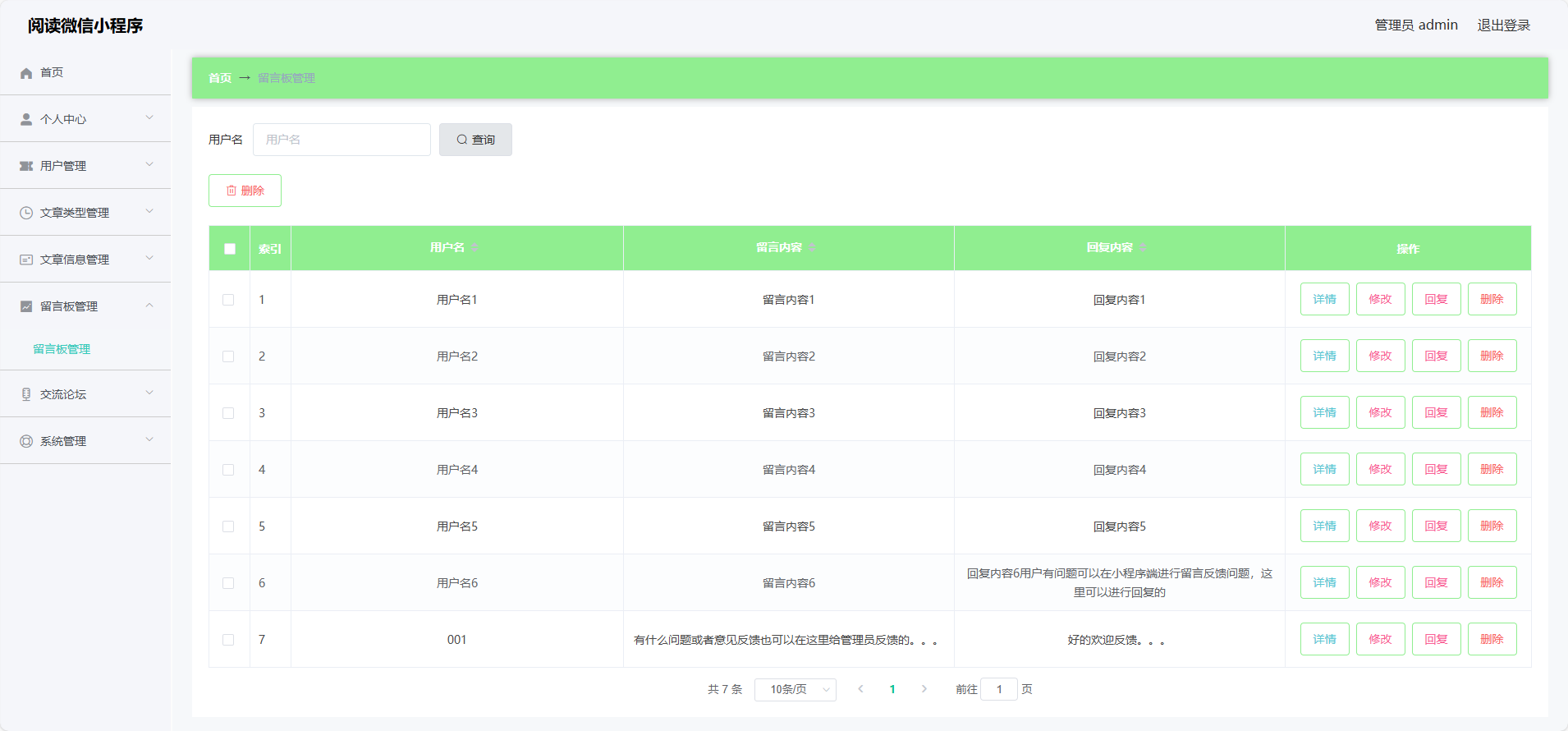The height and width of the screenshot is (731, 1568).
Task: Go to next page arrow
Action: tap(924, 689)
